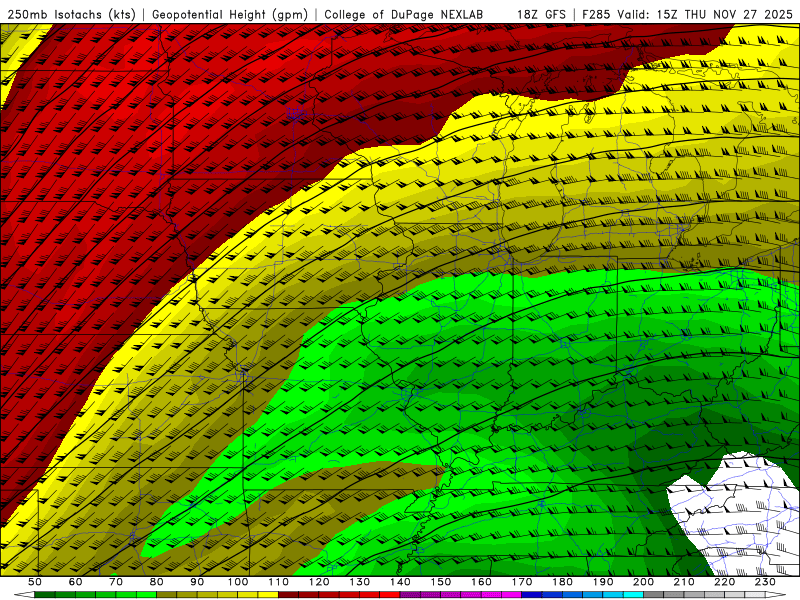The width and height of the screenshot is (800, 600).
Task: Click the '200' value on the color scale
Action: pyautogui.click(x=643, y=582)
